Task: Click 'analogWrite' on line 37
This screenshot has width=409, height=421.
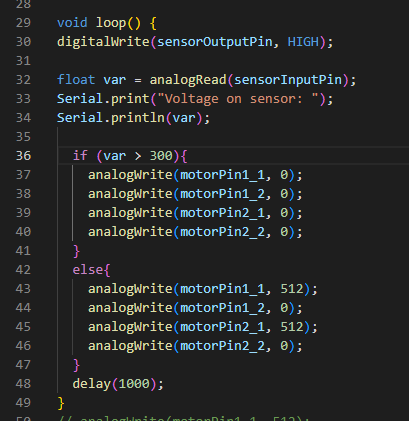Action: [130, 175]
